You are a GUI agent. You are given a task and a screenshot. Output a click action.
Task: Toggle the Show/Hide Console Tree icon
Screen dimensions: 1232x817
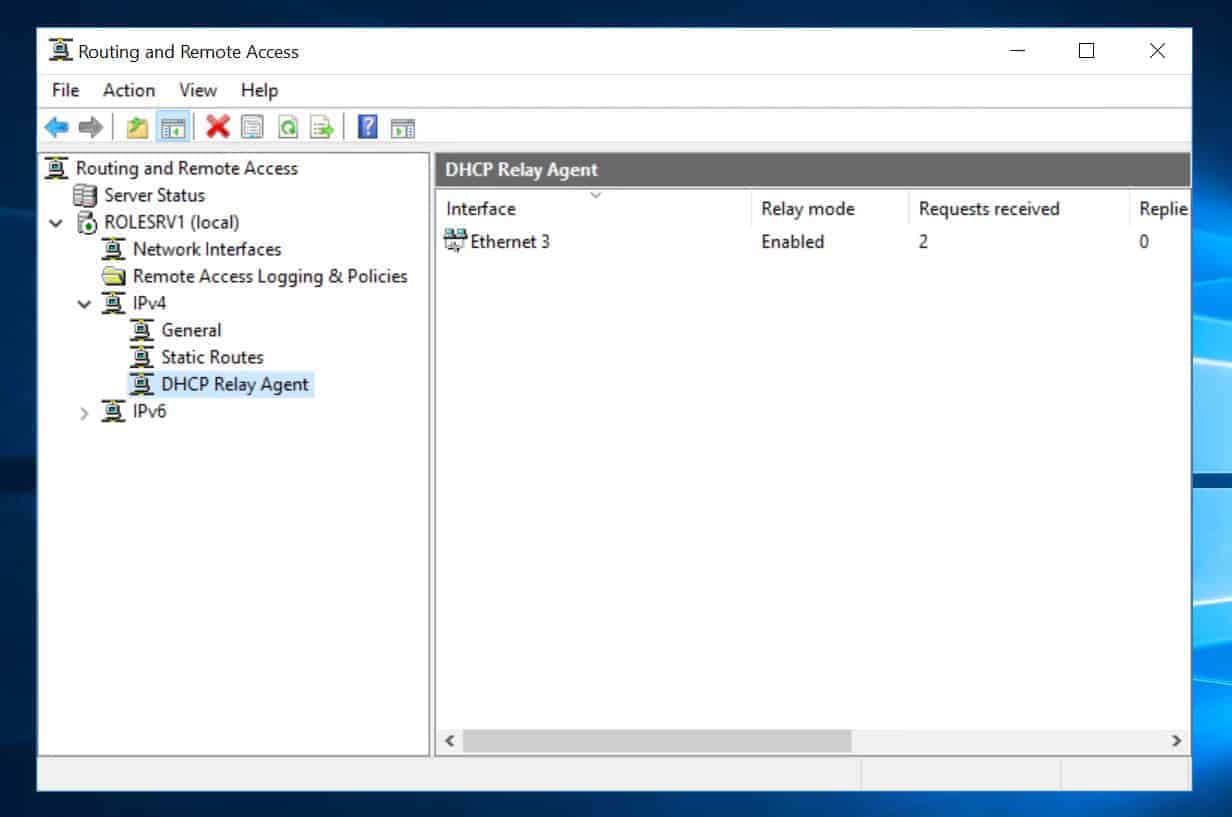173,127
